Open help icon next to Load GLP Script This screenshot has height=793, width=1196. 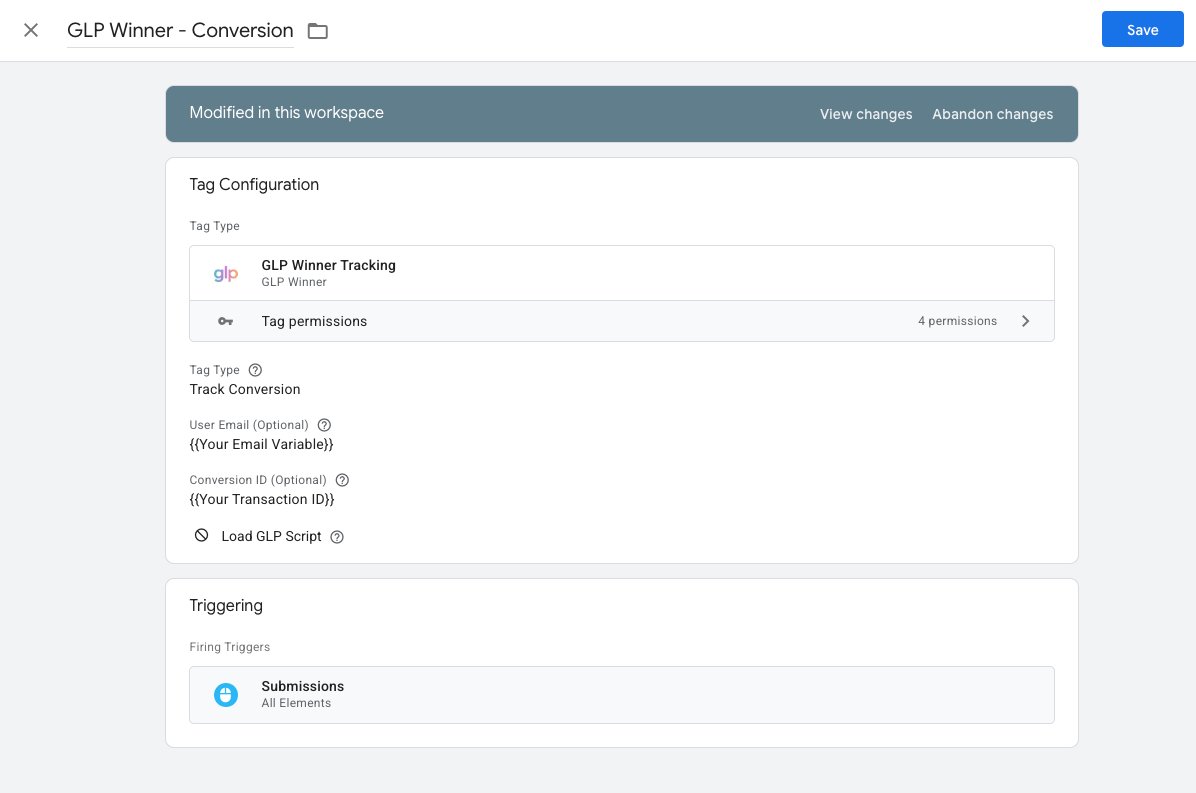coord(337,537)
